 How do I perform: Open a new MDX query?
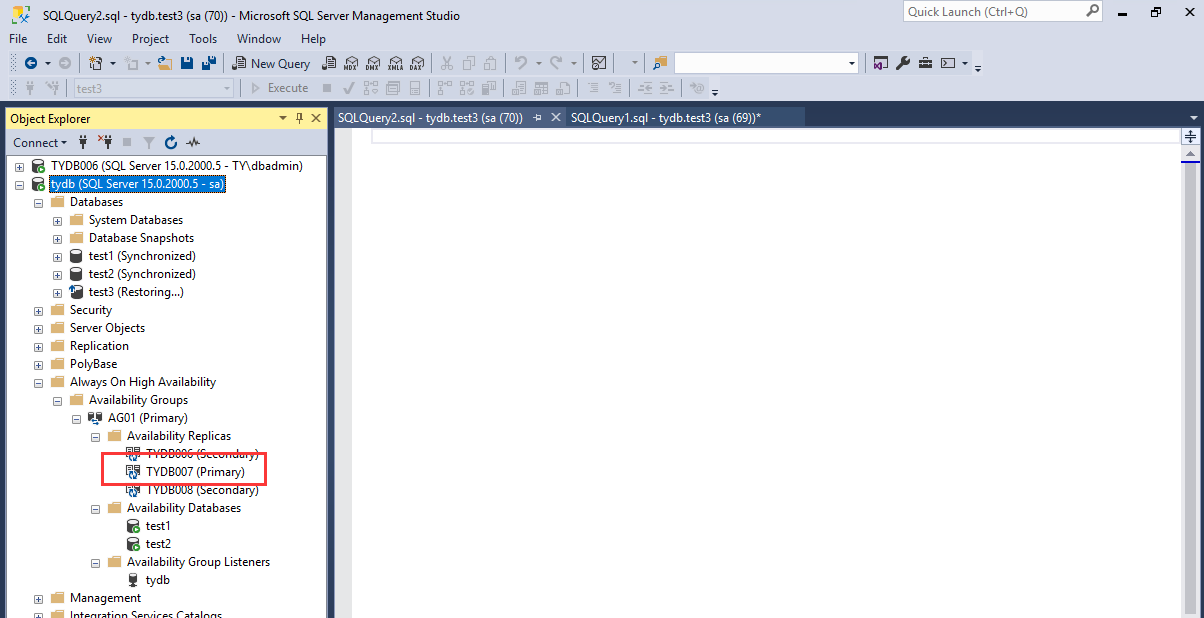[x=350, y=63]
